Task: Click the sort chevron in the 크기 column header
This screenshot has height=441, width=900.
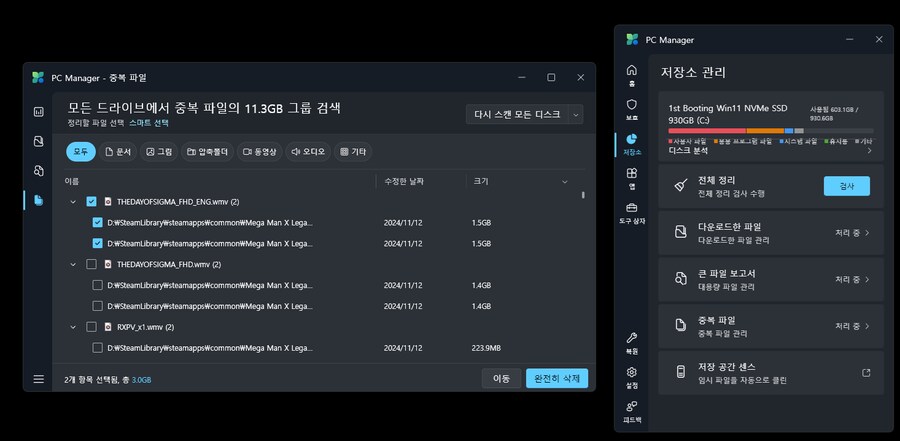Action: (x=564, y=181)
